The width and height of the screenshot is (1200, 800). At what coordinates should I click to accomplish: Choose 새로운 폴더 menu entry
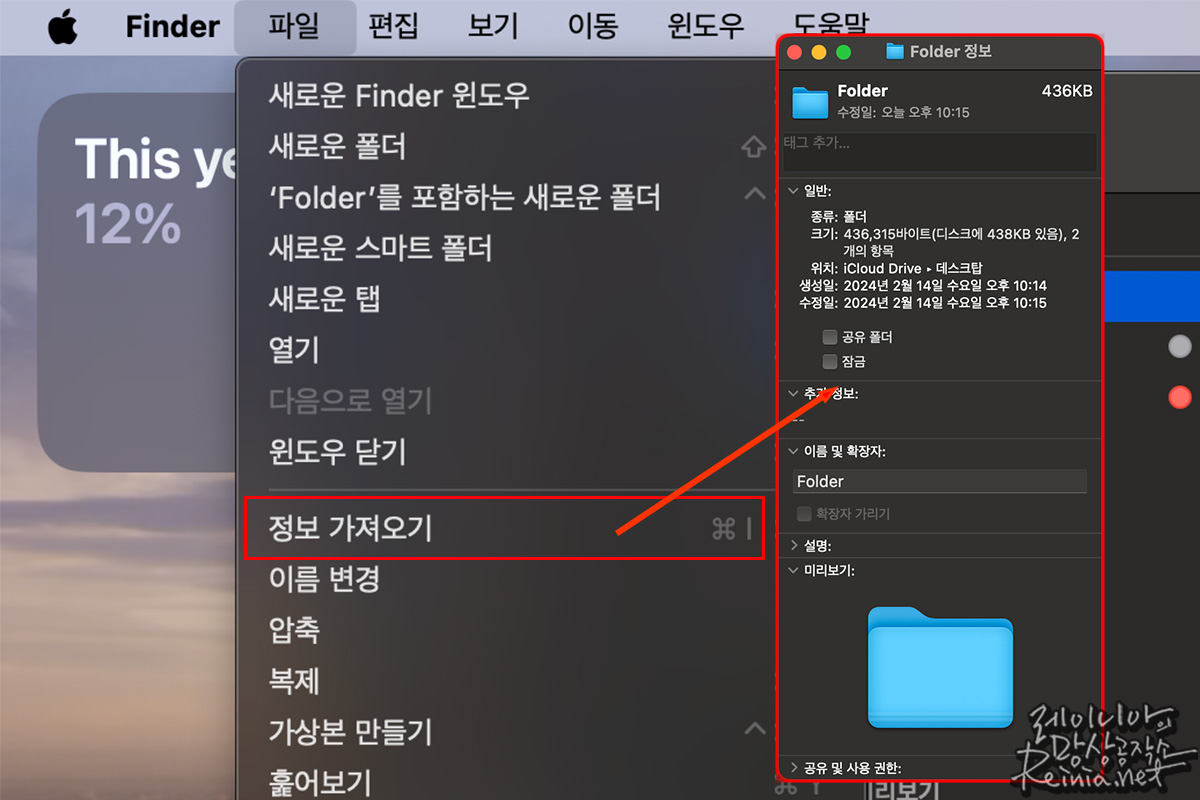(x=337, y=147)
